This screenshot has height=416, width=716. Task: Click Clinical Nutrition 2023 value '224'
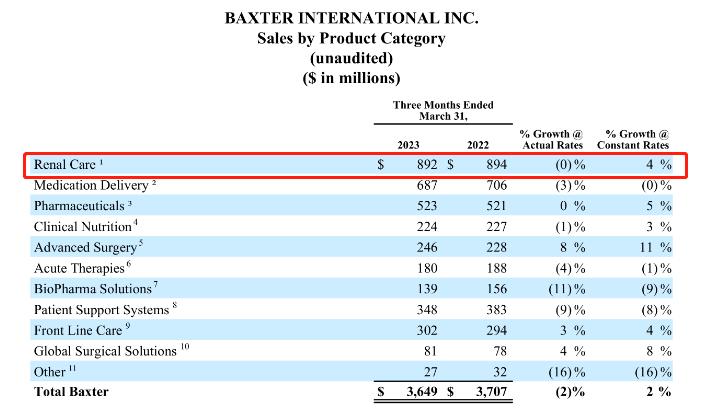coord(427,226)
